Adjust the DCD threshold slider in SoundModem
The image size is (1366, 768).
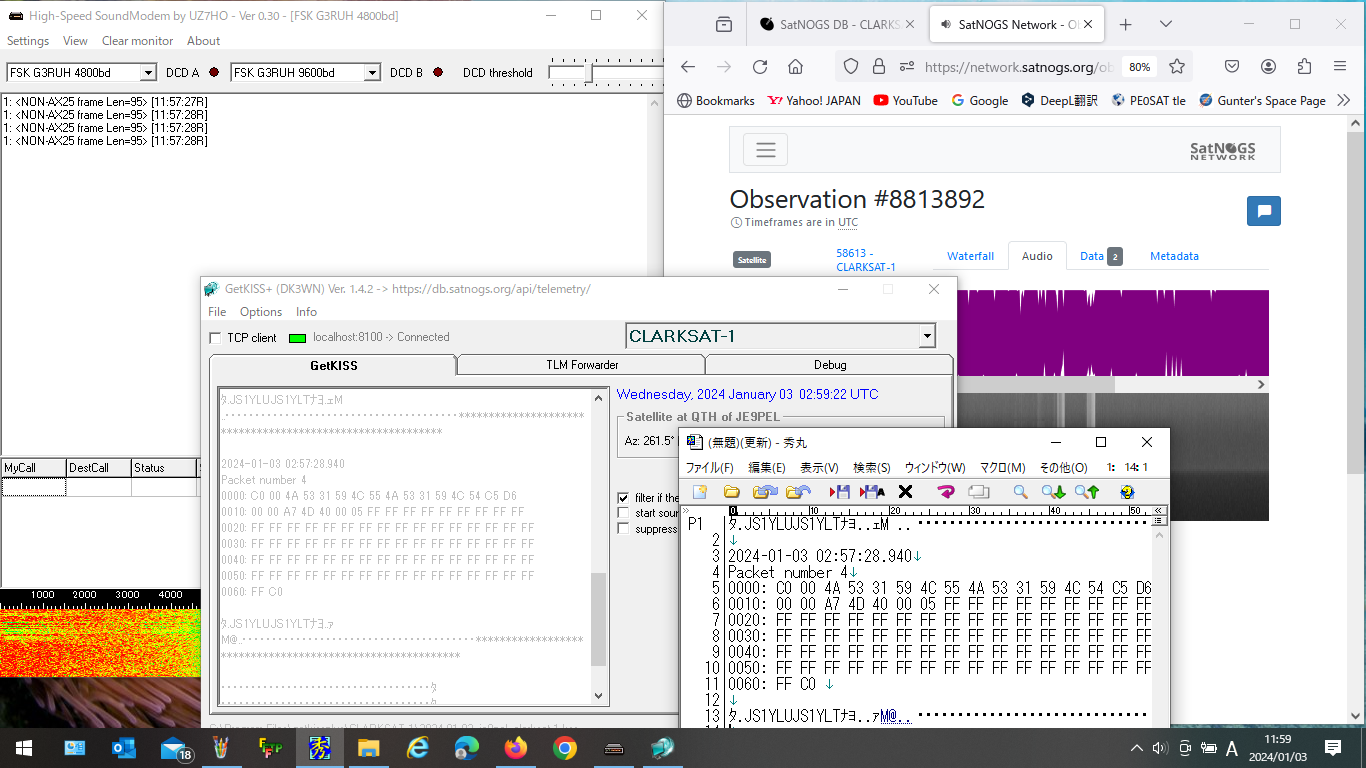[x=590, y=72]
